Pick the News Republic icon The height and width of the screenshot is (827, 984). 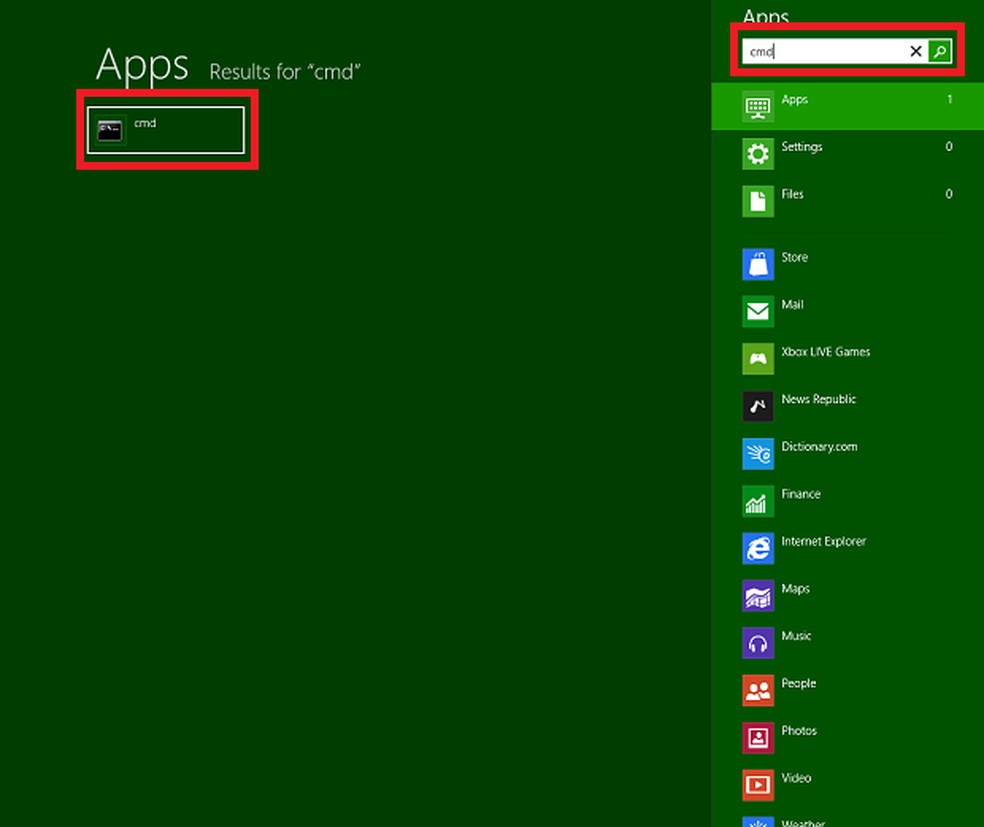pyautogui.click(x=757, y=406)
